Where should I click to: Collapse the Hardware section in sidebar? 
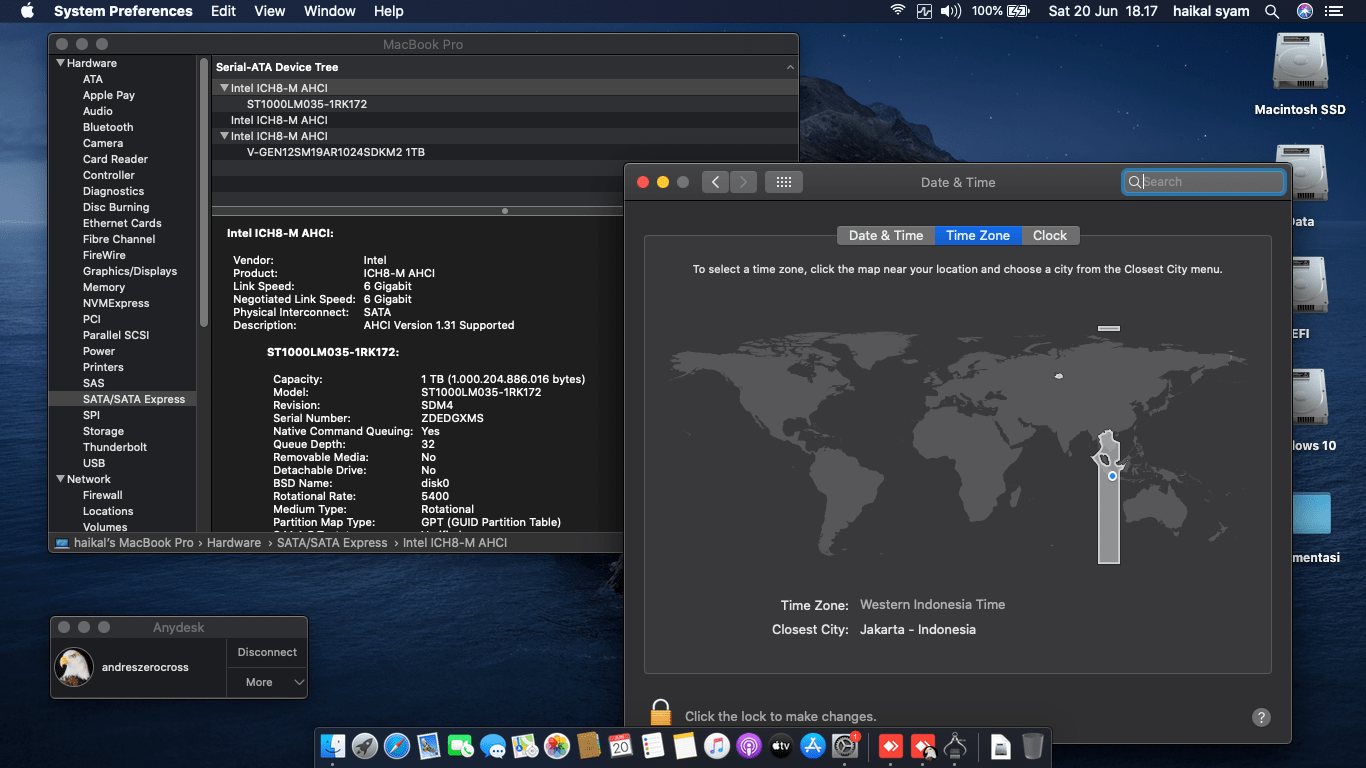[60, 63]
